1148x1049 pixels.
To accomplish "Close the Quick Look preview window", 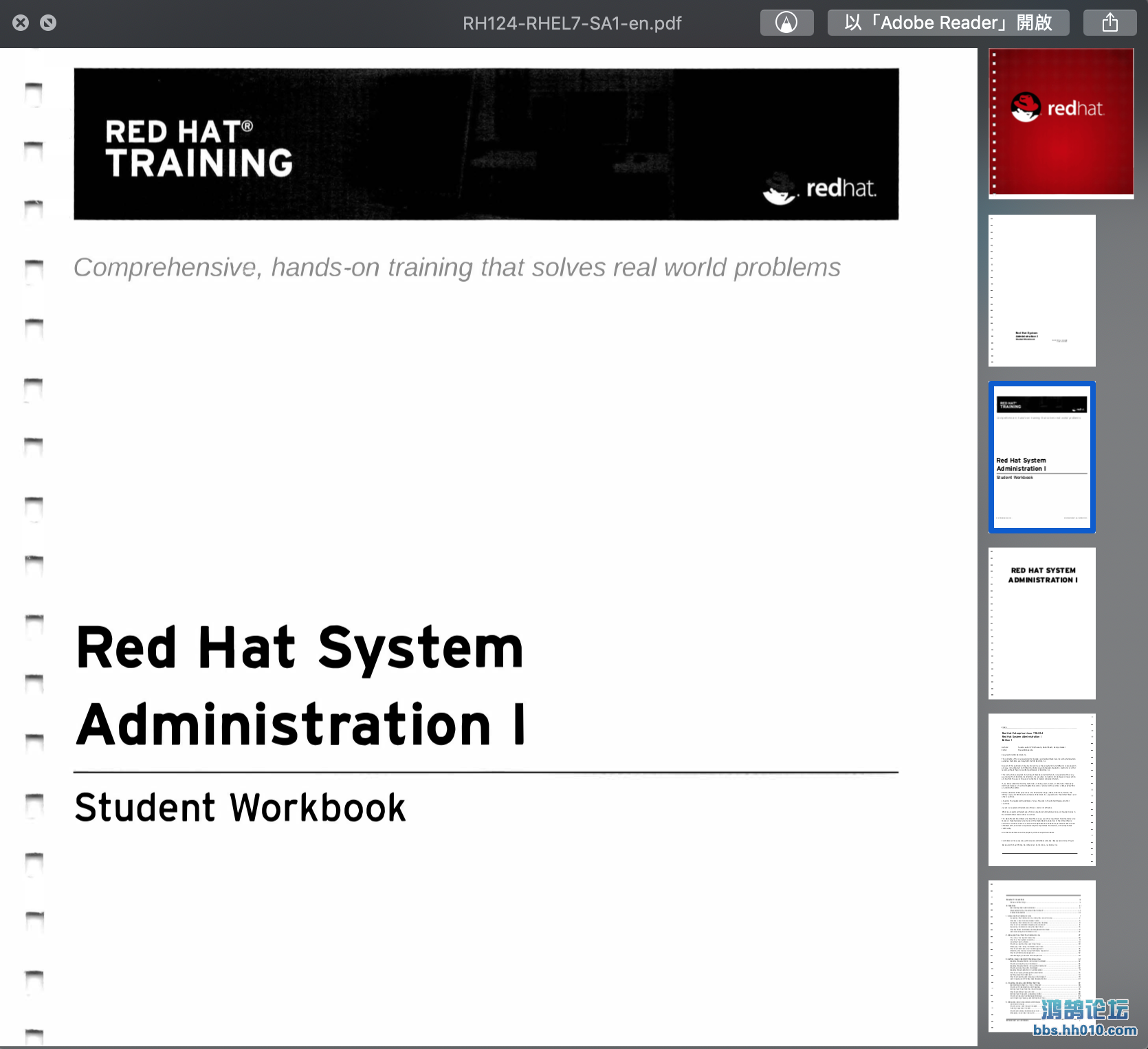I will click(21, 23).
